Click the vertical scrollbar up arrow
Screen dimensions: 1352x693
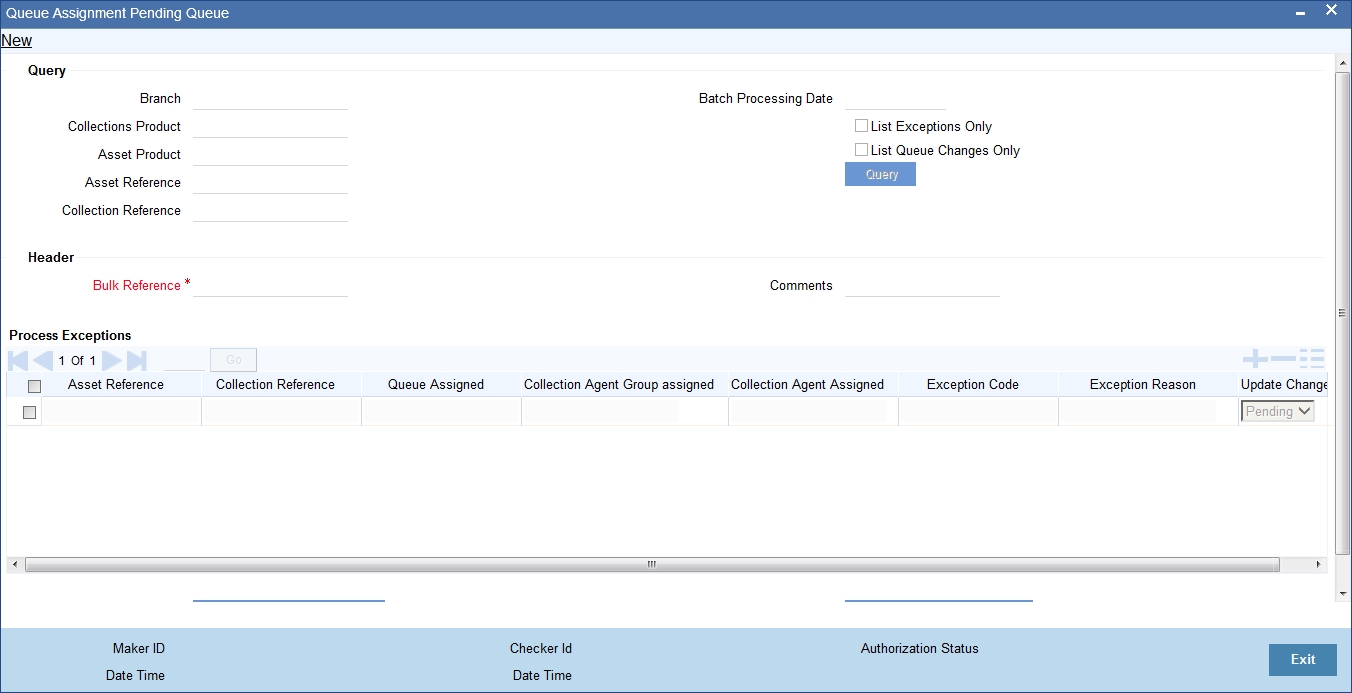point(1342,63)
